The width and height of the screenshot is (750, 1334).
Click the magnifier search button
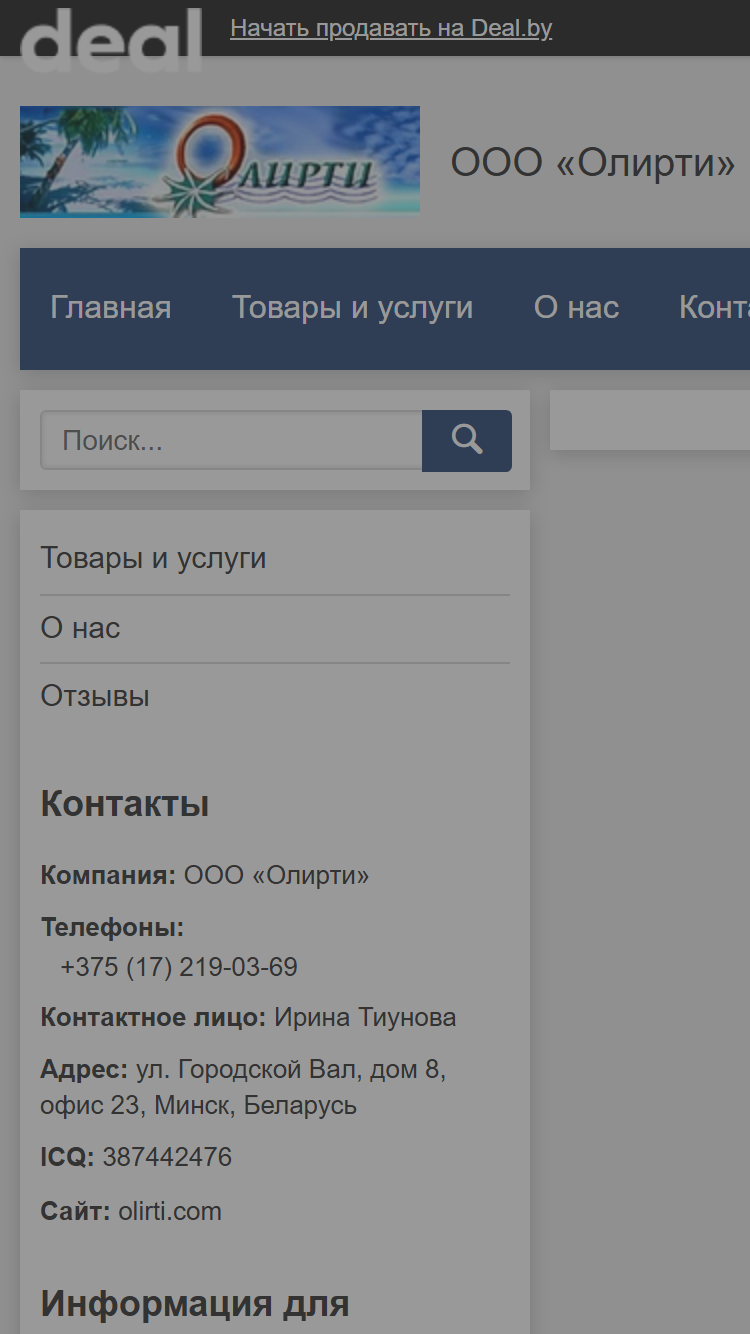467,440
